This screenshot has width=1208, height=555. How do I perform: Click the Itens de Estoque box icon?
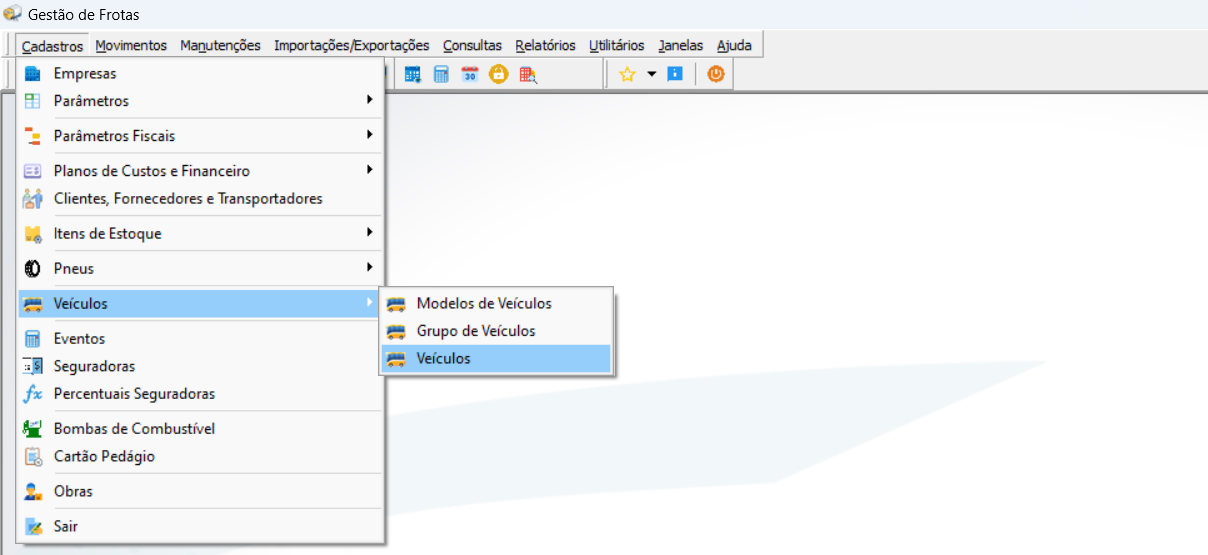coord(33,234)
